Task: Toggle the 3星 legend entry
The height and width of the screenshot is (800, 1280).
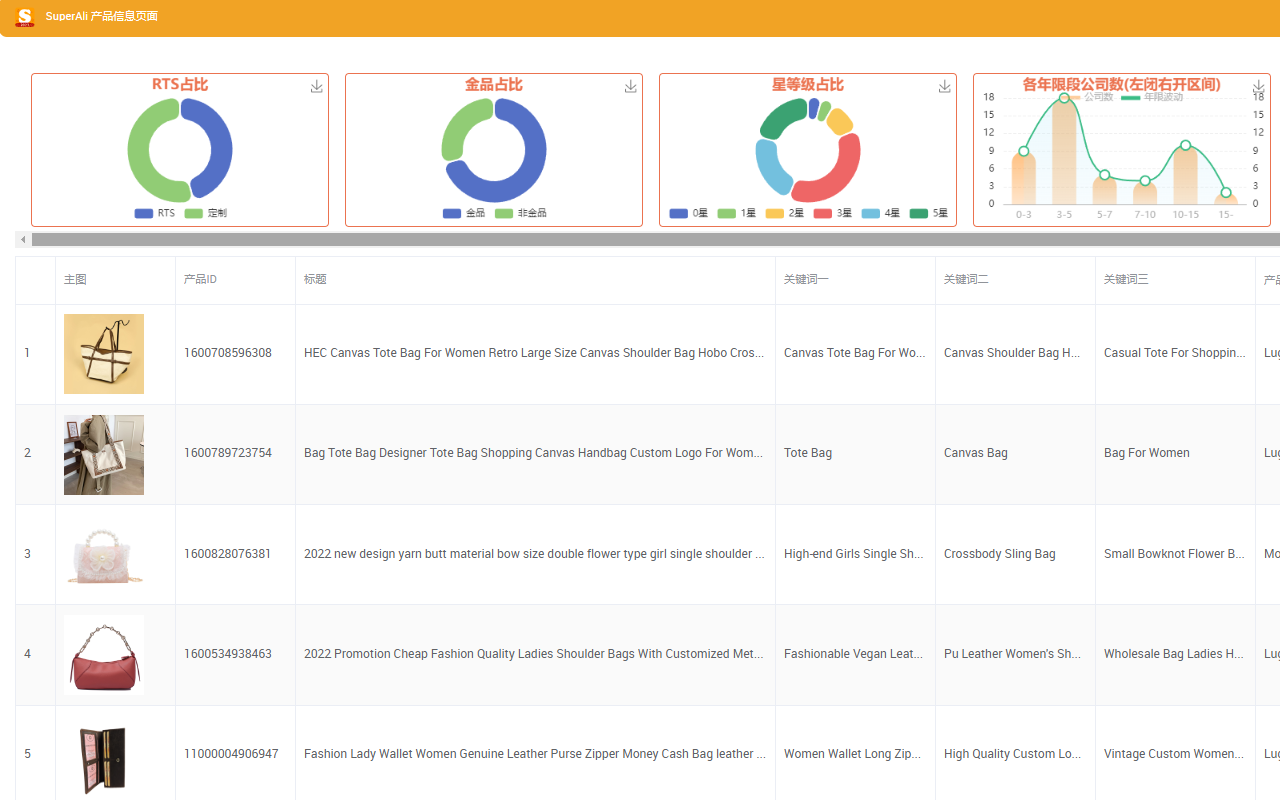Action: coord(833,213)
